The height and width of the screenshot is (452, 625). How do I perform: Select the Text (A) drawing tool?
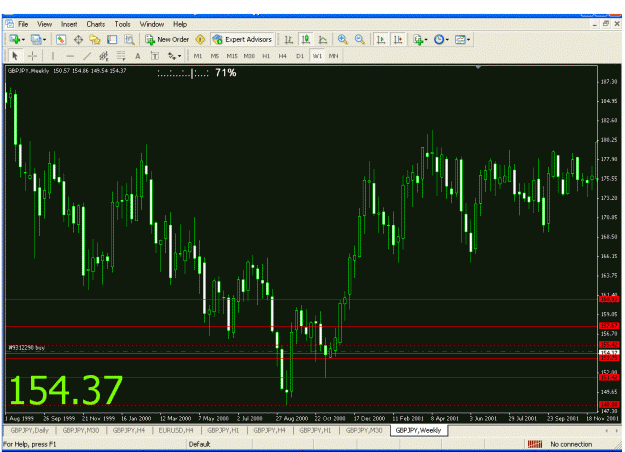(138, 56)
